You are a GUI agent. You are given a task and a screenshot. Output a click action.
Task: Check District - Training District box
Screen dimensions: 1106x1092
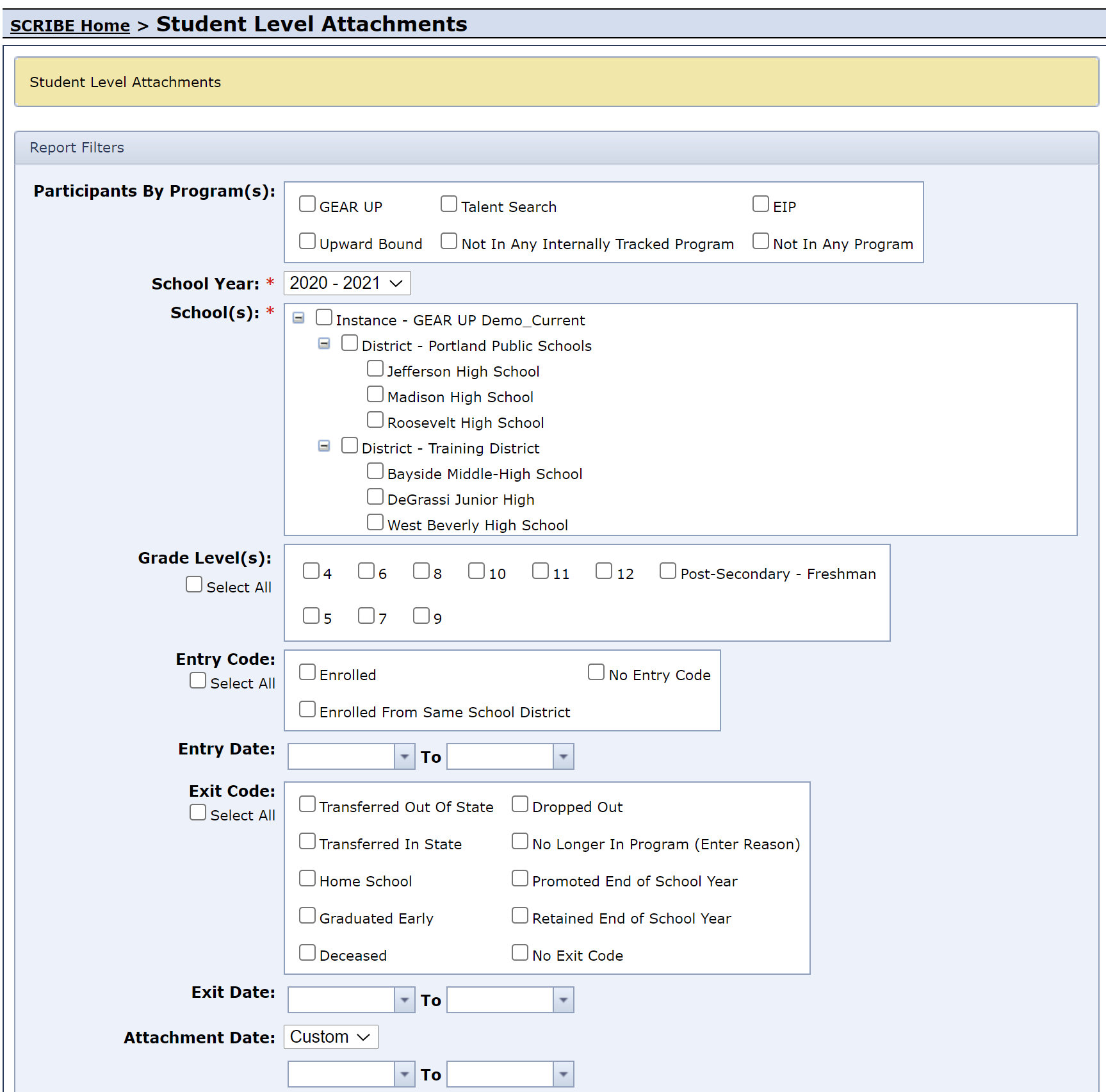350,445
